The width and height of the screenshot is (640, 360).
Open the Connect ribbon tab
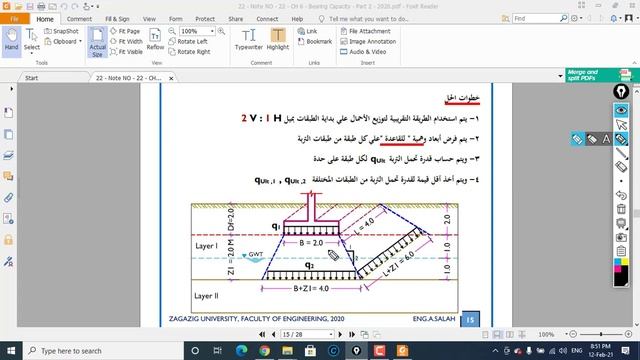point(267,19)
